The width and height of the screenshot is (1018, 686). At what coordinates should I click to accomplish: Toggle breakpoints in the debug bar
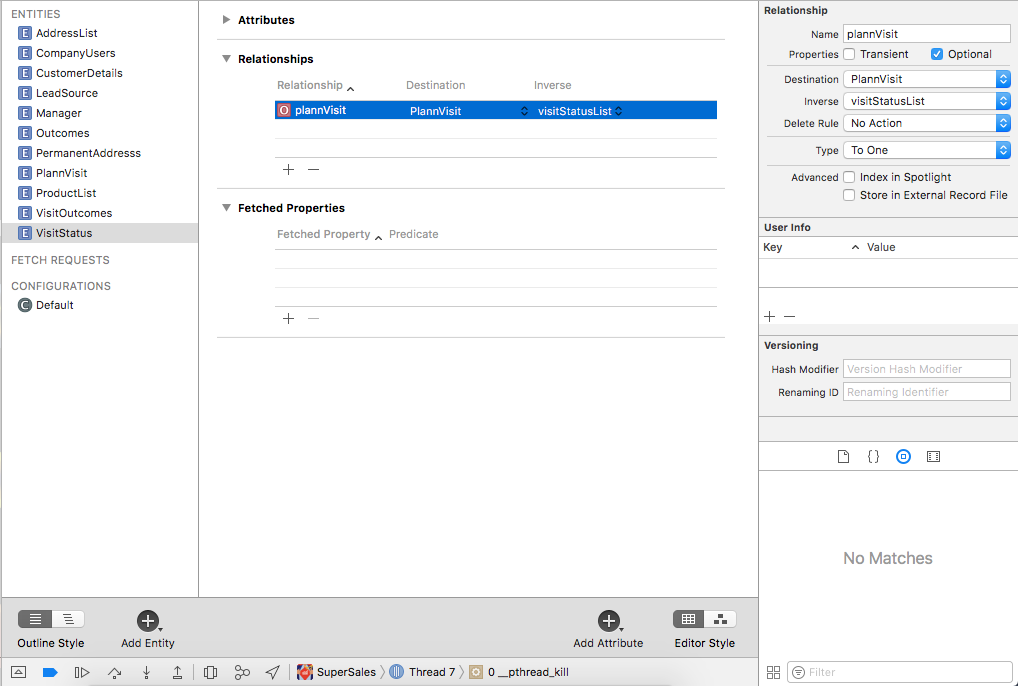pos(50,672)
